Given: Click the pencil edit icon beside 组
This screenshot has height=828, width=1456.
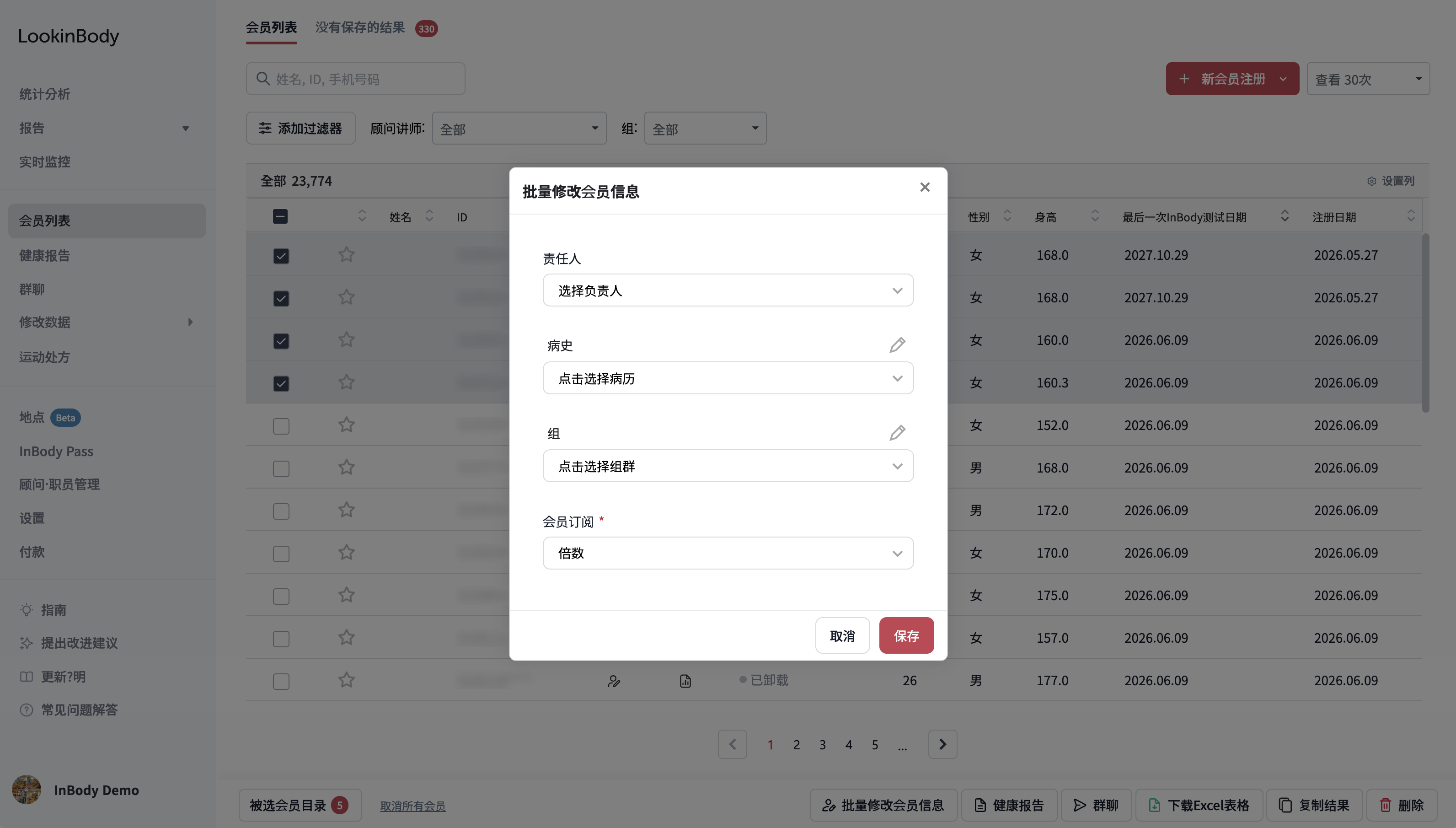Looking at the screenshot, I should 897,433.
